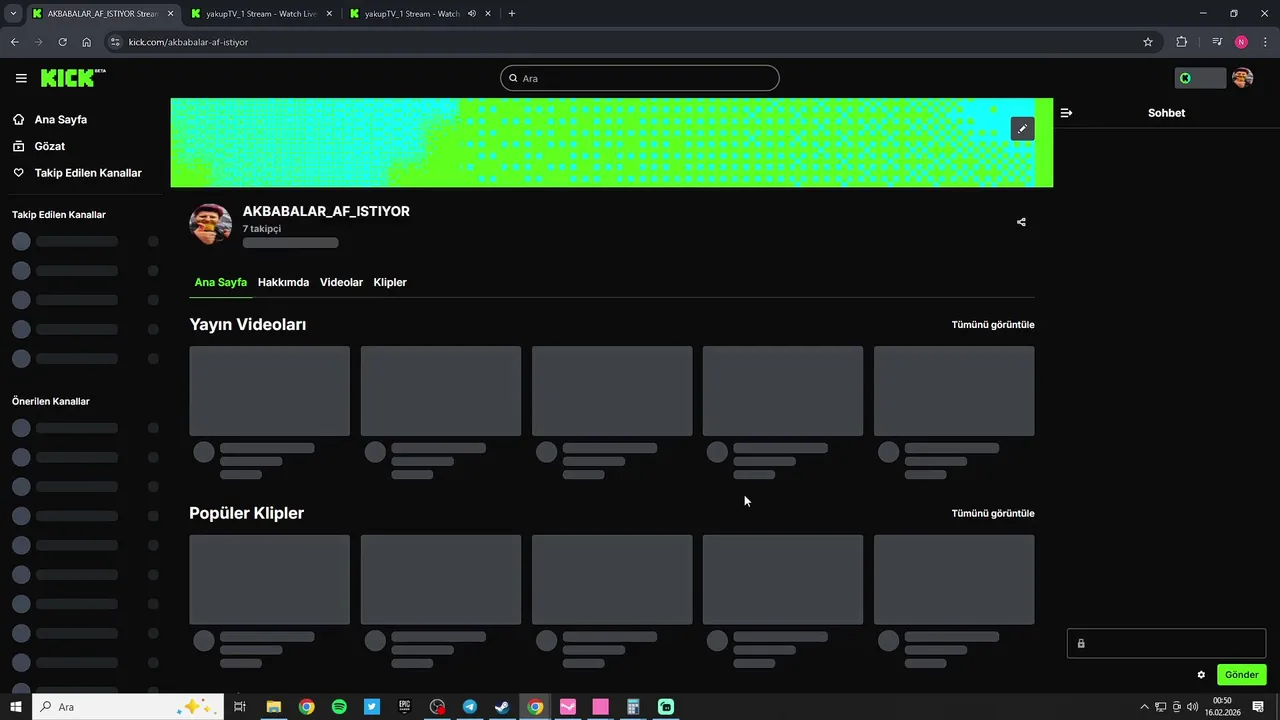The height and width of the screenshot is (720, 1280).
Task: Click the KICK logo
Action: tap(73, 78)
